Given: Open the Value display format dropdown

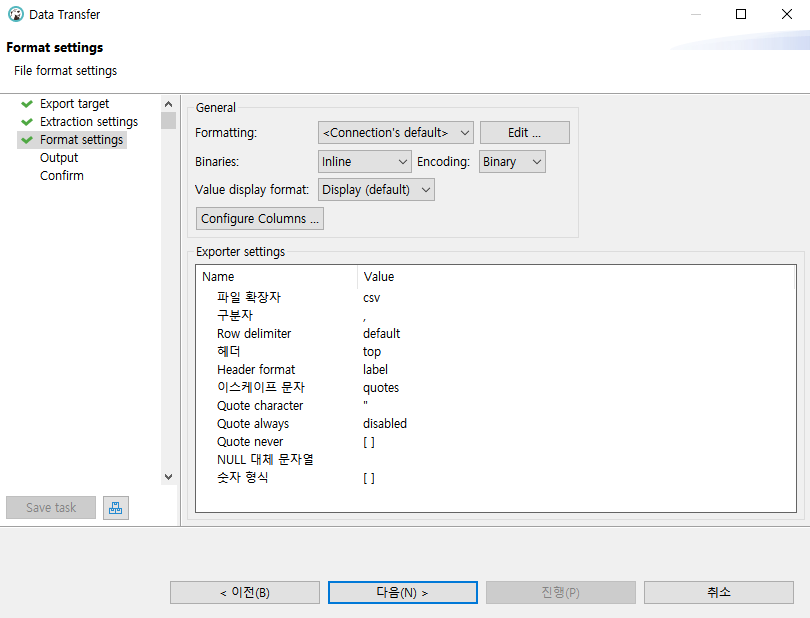Looking at the screenshot, I should pyautogui.click(x=376, y=190).
